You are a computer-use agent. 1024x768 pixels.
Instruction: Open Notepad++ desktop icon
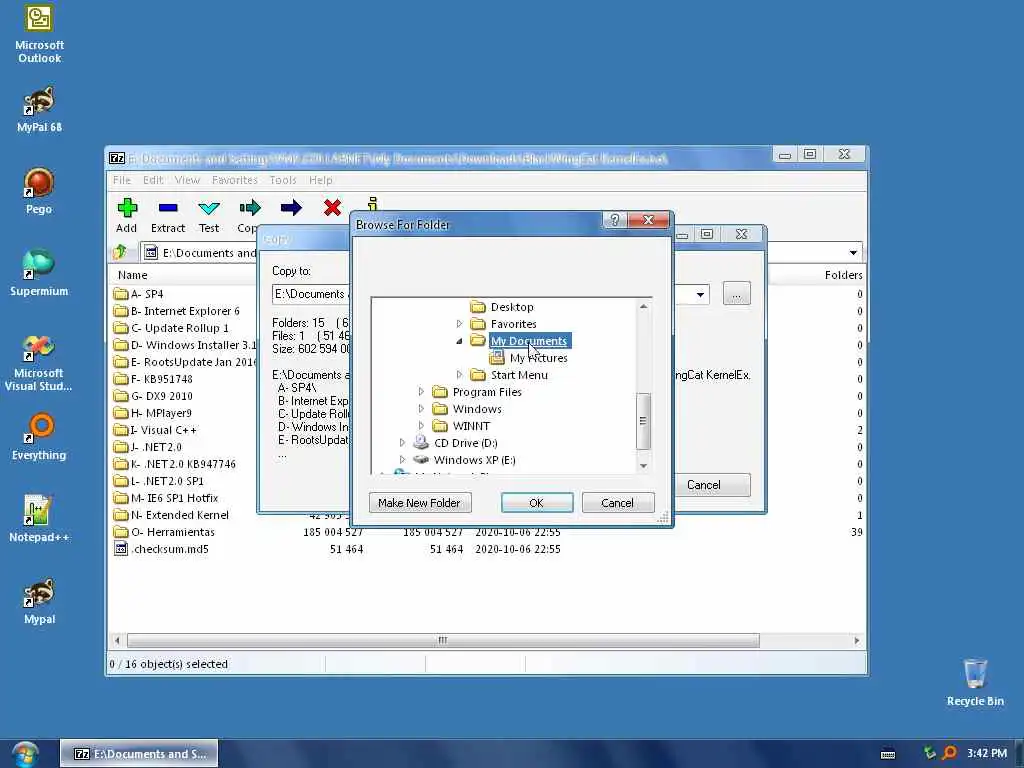(x=39, y=519)
